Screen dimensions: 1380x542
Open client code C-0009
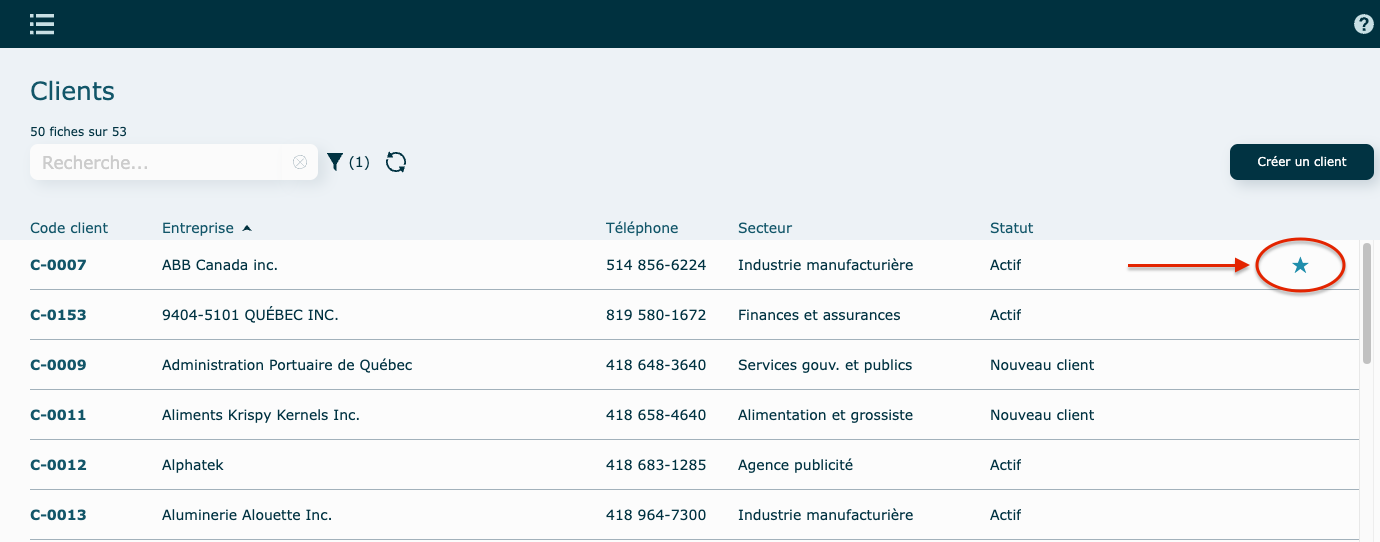(x=58, y=365)
